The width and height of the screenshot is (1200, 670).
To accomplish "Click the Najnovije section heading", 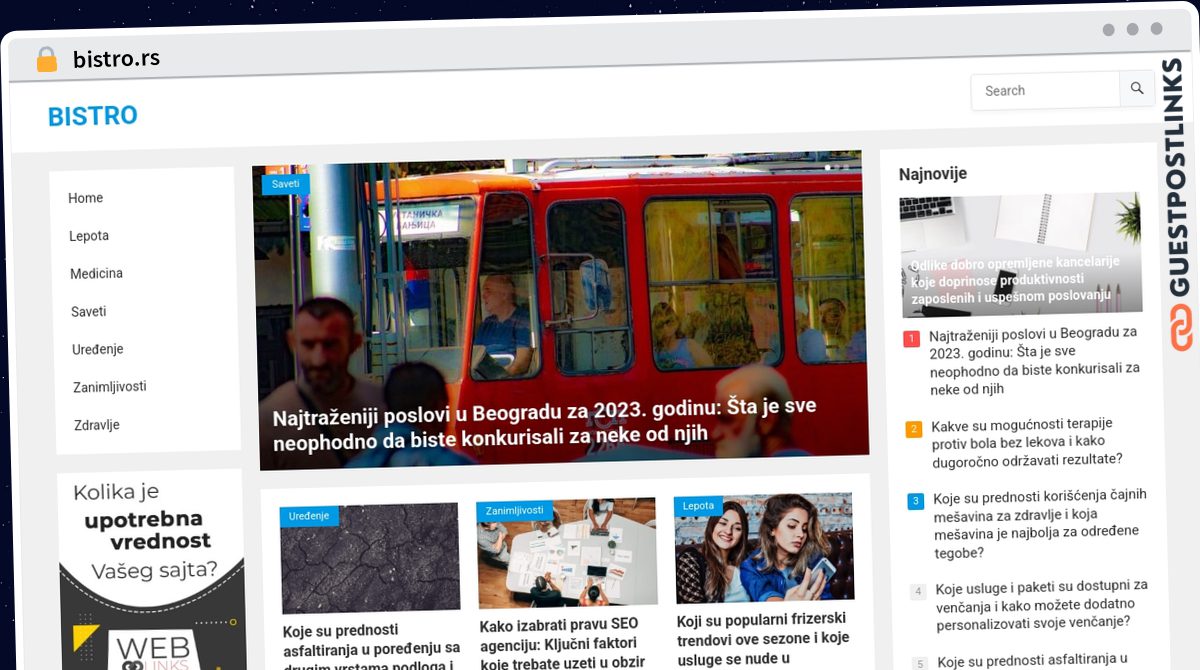I will click(x=933, y=174).
